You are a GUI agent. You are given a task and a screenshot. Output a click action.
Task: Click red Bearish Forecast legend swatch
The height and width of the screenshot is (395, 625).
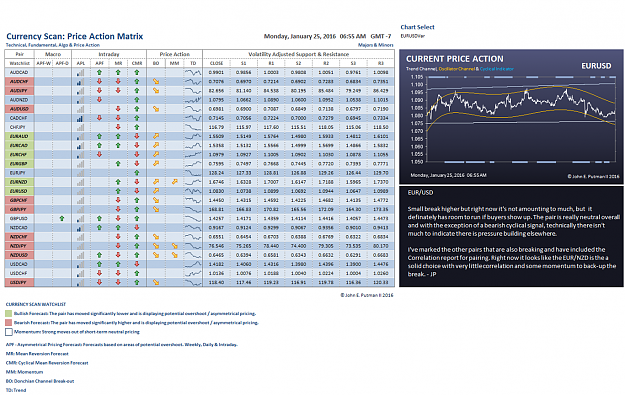tap(9, 322)
